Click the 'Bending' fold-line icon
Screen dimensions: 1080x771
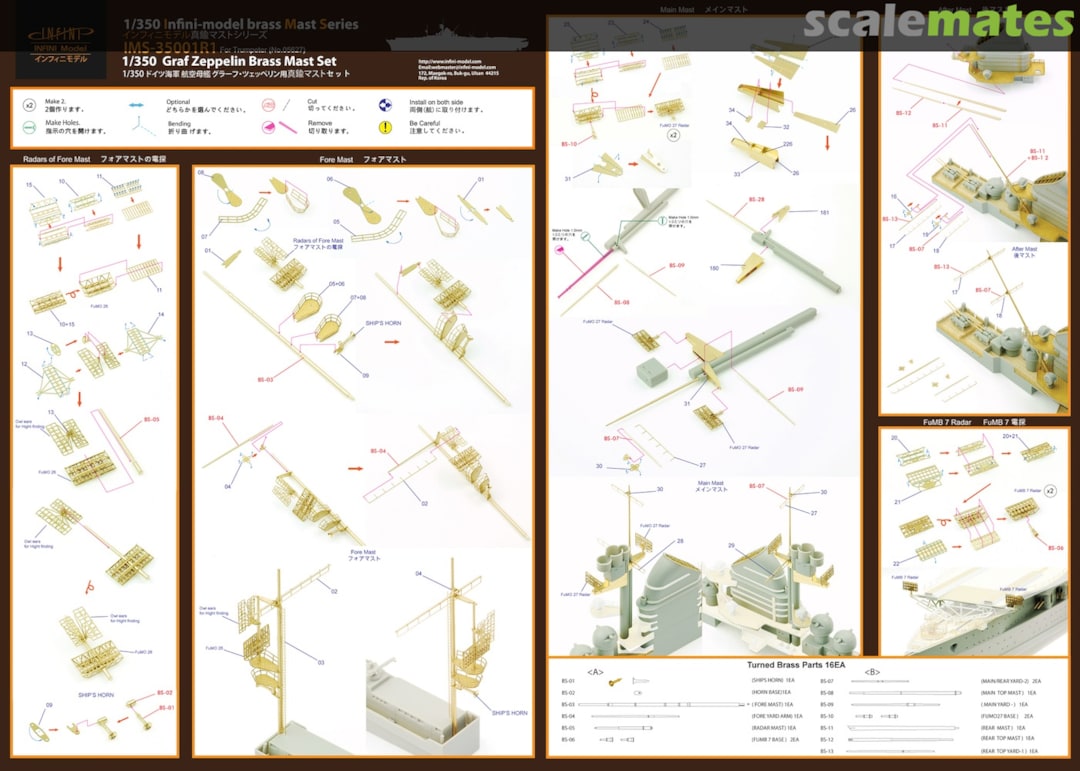point(137,128)
